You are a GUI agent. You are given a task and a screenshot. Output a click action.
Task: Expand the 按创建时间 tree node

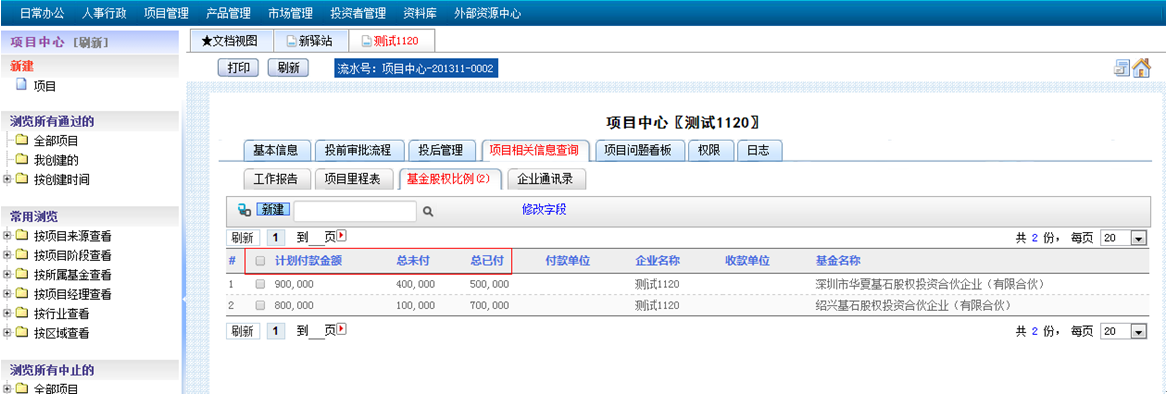(7, 179)
